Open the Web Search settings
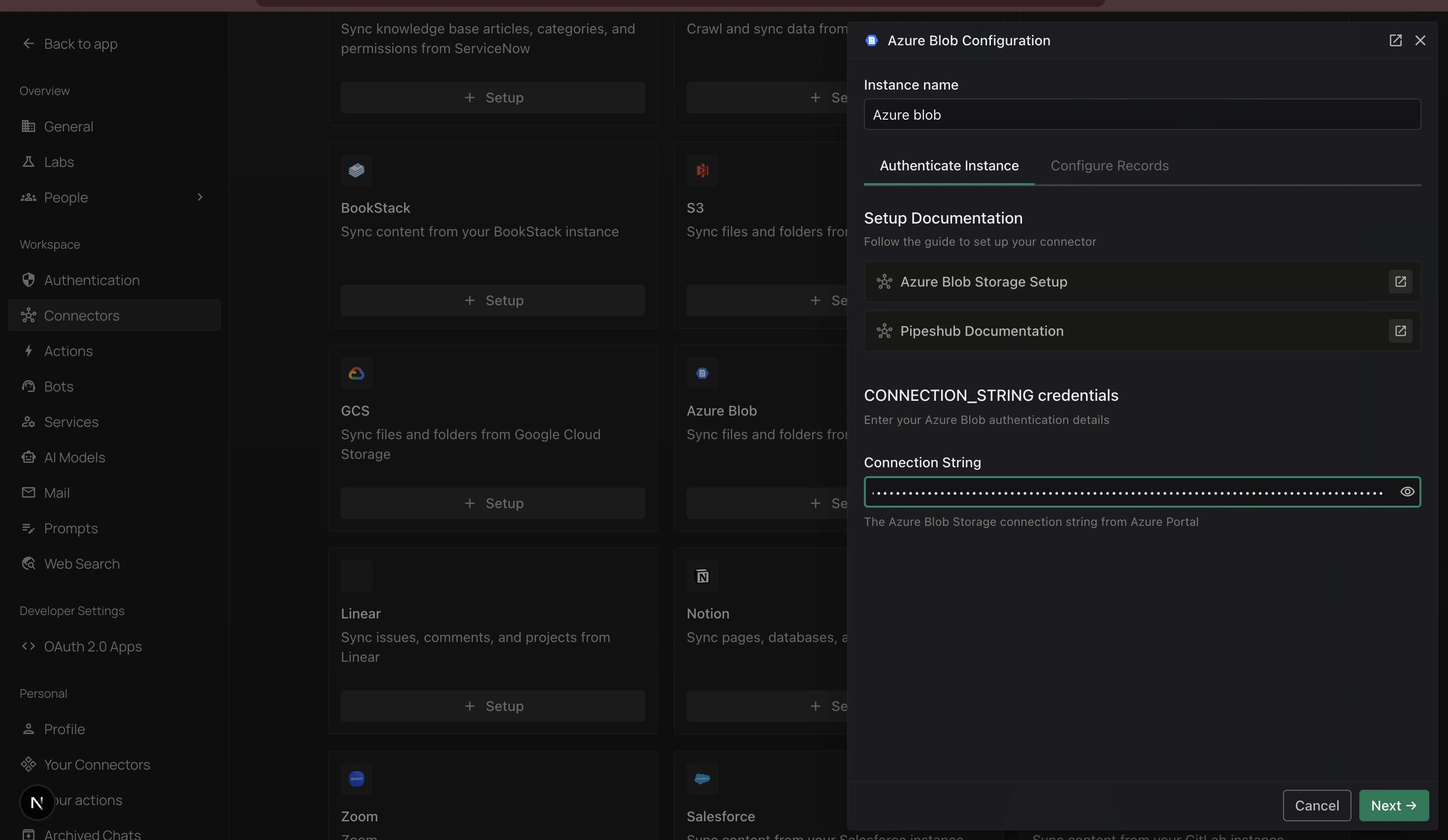Viewport: 1448px width, 840px height. [x=114, y=564]
